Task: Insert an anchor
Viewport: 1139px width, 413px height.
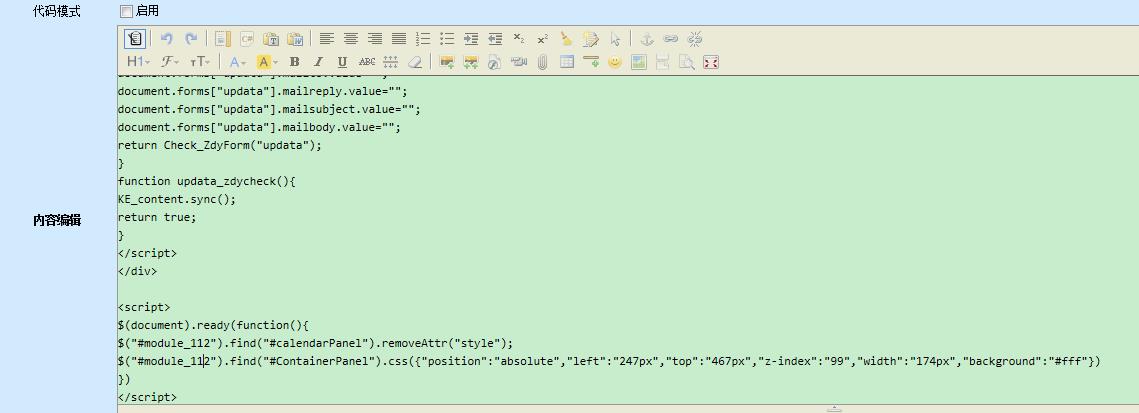Action: pyautogui.click(x=646, y=39)
